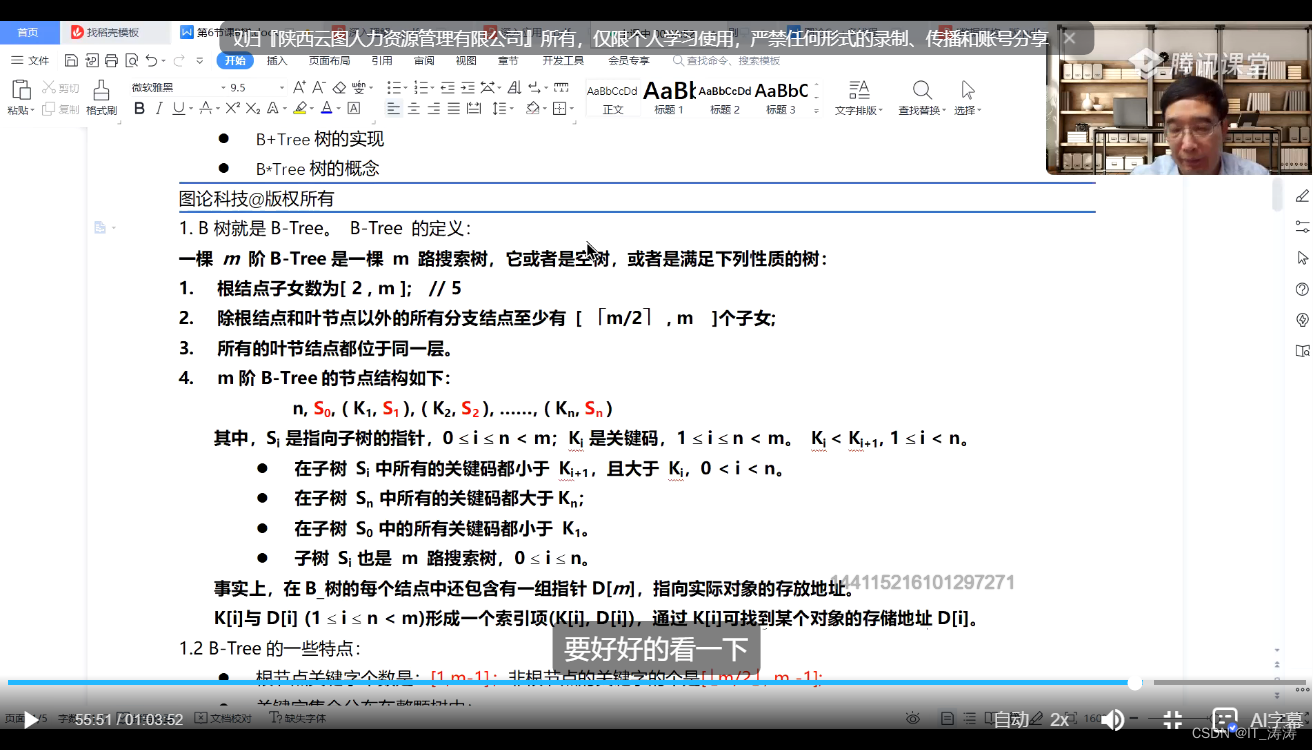
Task: Expand the numbered list dropdown
Action: click(432, 87)
